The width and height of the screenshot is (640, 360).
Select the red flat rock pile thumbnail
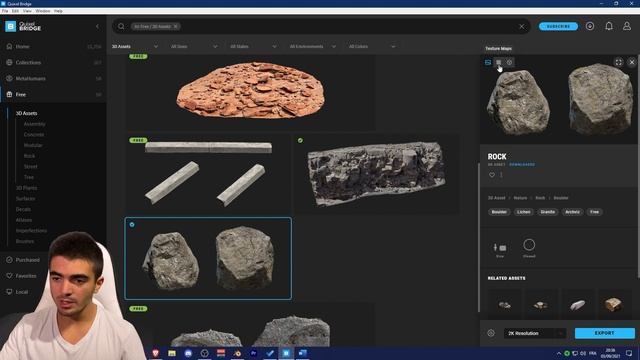(x=251, y=91)
